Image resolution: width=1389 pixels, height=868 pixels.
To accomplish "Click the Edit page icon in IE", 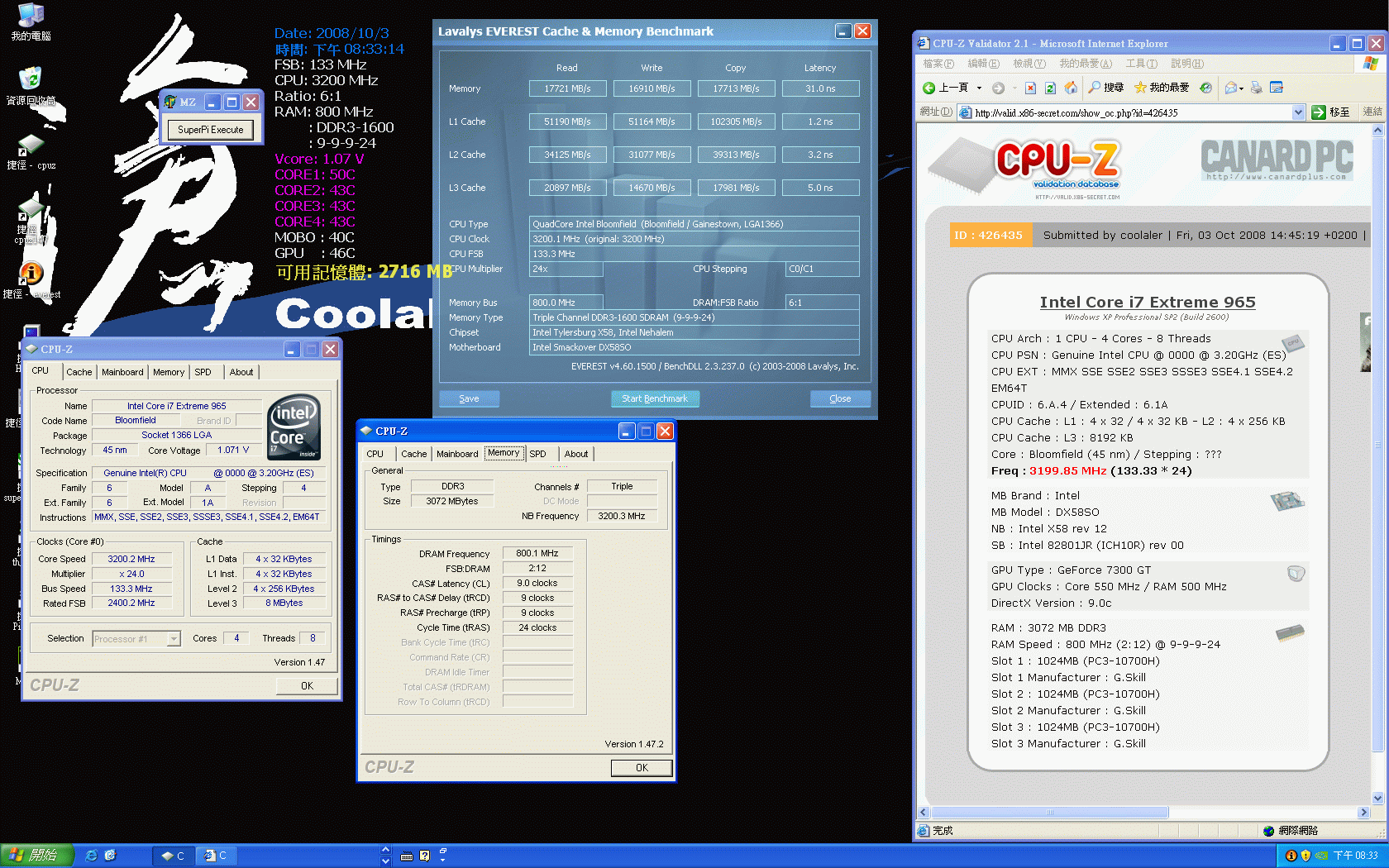I will (1276, 88).
